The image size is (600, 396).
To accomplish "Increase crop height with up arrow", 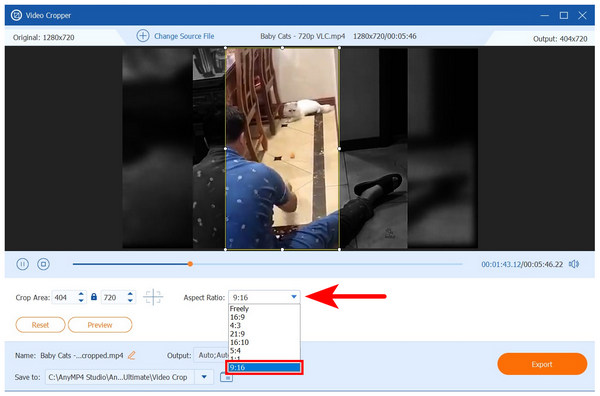I will 130,294.
